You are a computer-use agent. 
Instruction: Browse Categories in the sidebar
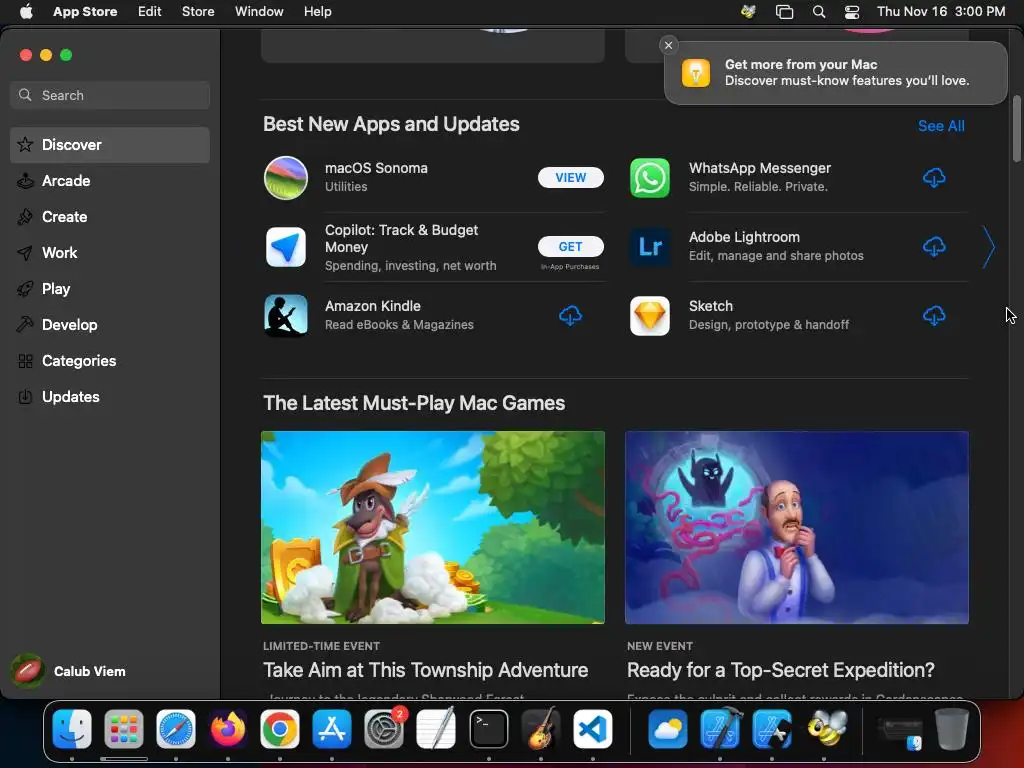(110, 360)
